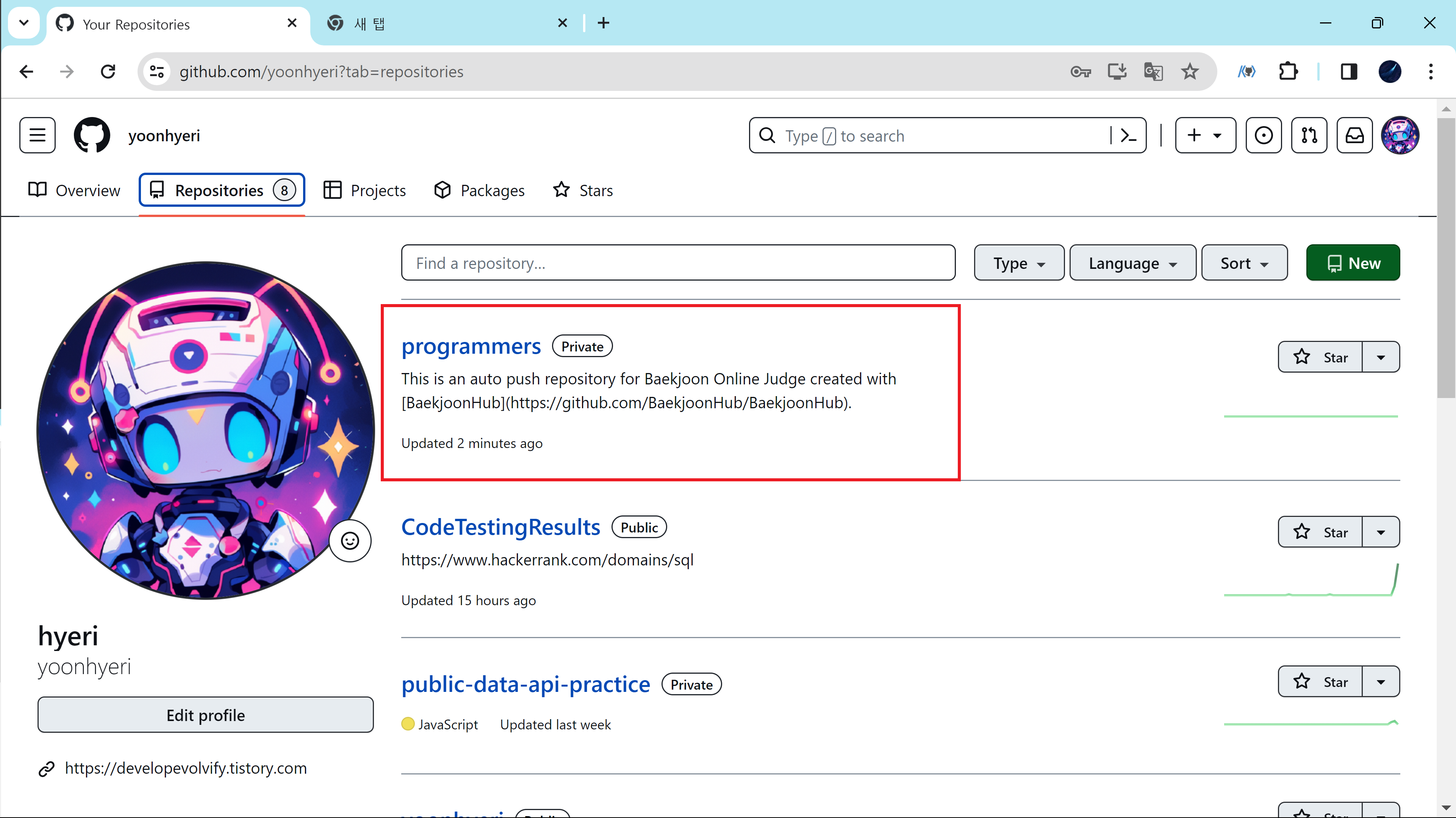Open the CodeTestingResults repository link
This screenshot has height=818, width=1456.
500,527
